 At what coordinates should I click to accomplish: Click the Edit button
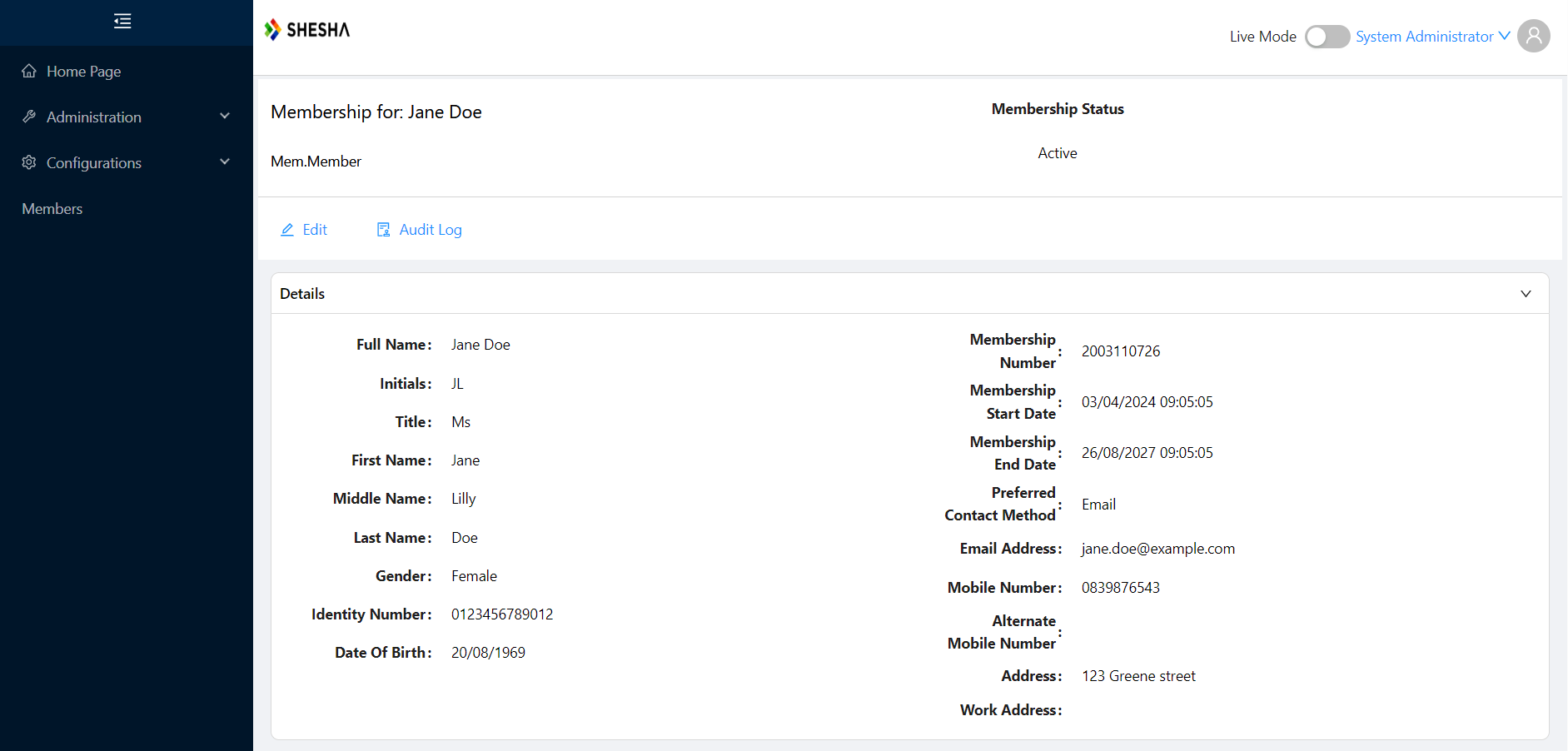[x=304, y=230]
